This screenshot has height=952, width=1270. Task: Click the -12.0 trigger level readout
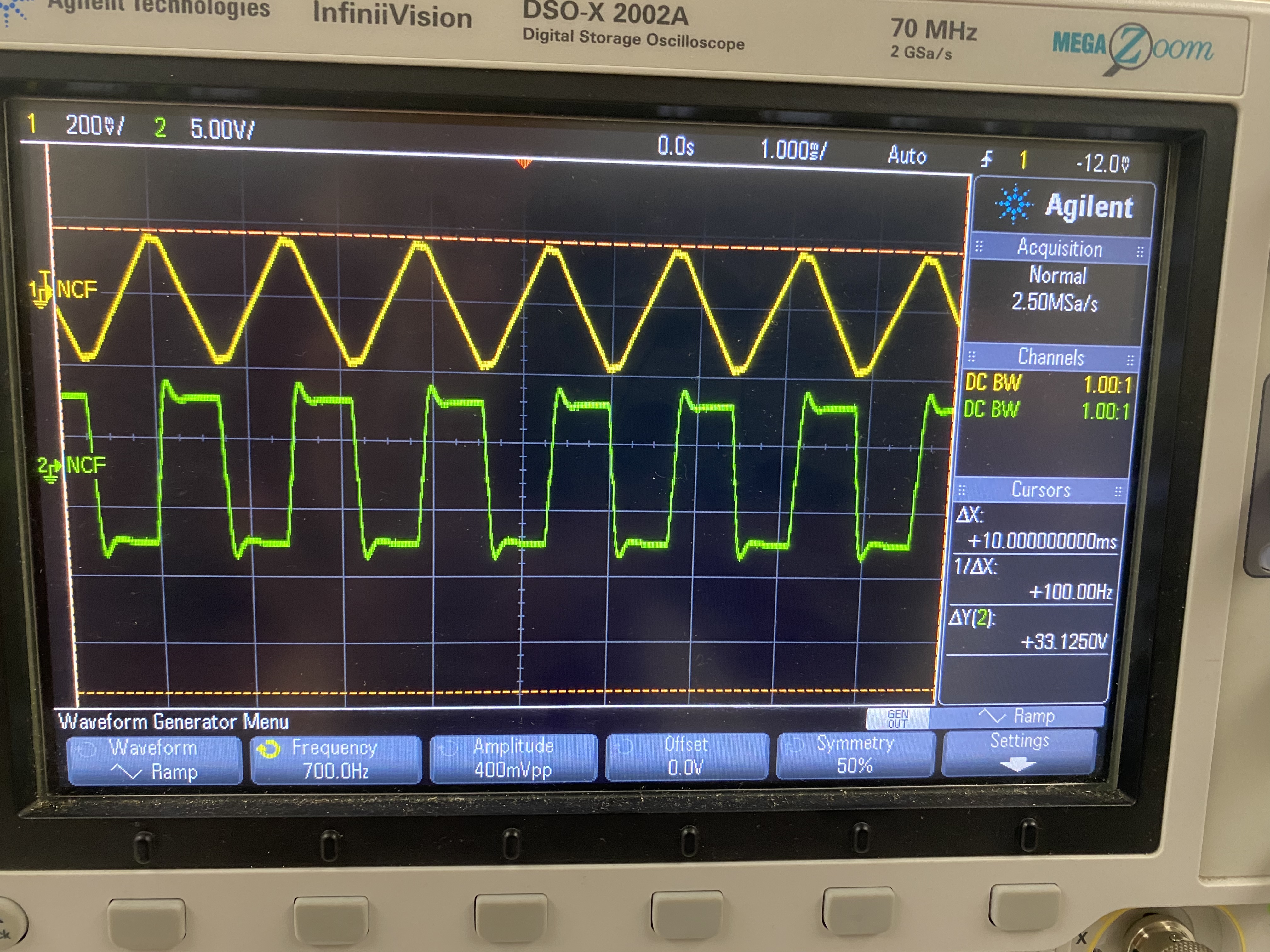tap(1102, 163)
